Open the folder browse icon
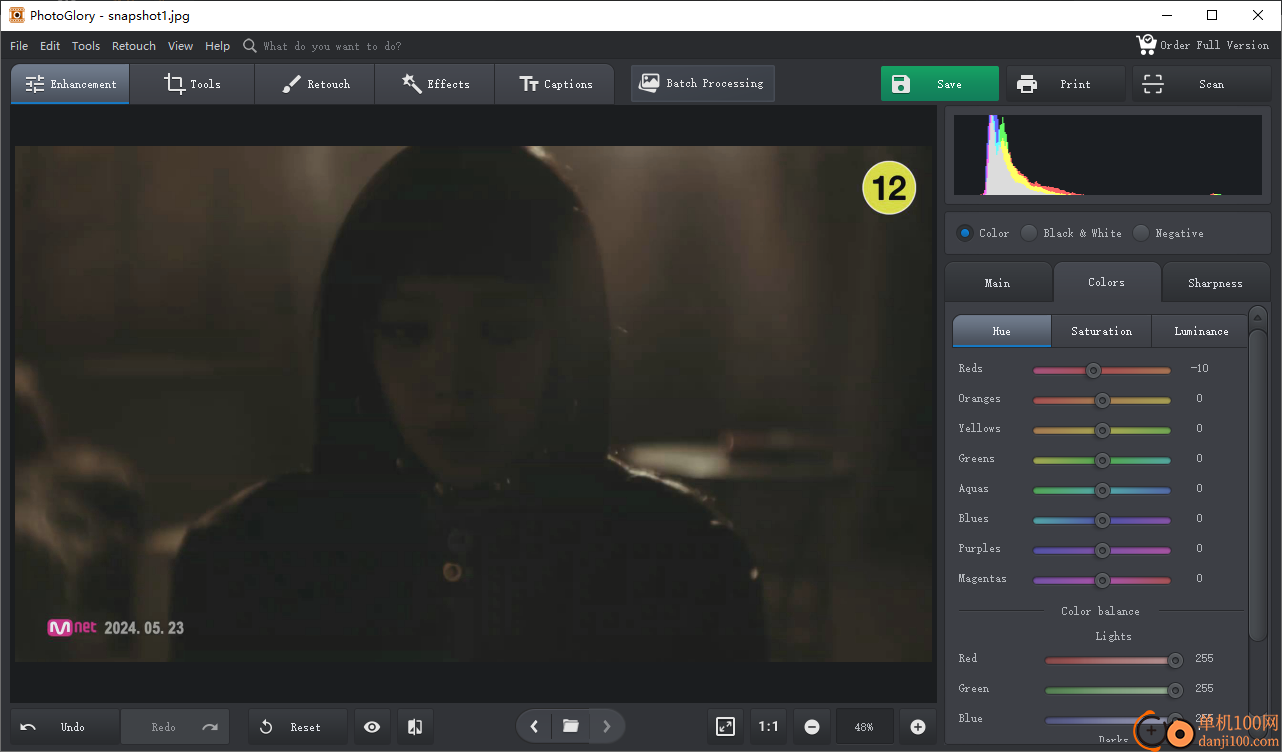 pos(570,726)
